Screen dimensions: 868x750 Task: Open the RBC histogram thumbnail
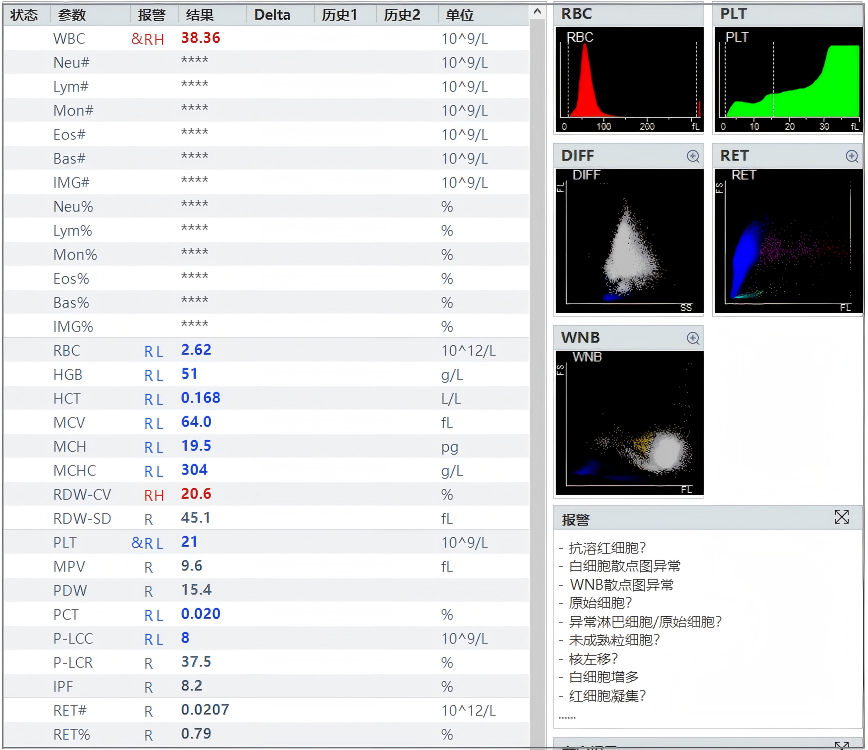point(629,80)
